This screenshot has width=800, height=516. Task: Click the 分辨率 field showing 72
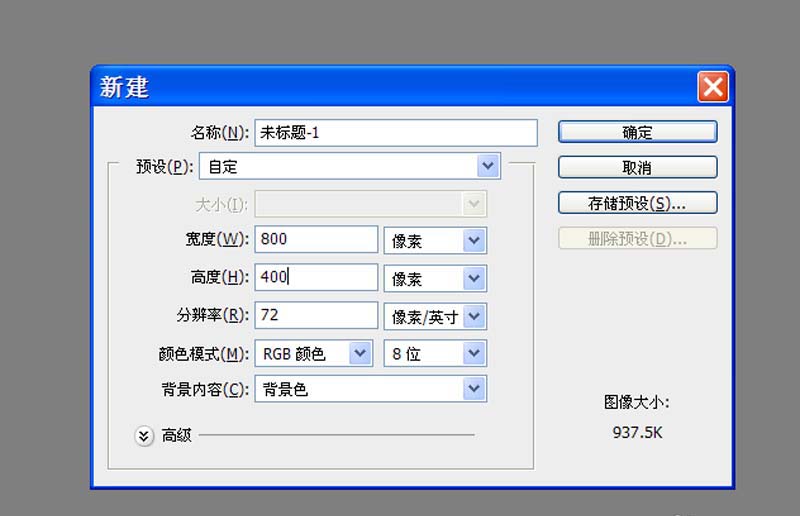(316, 315)
